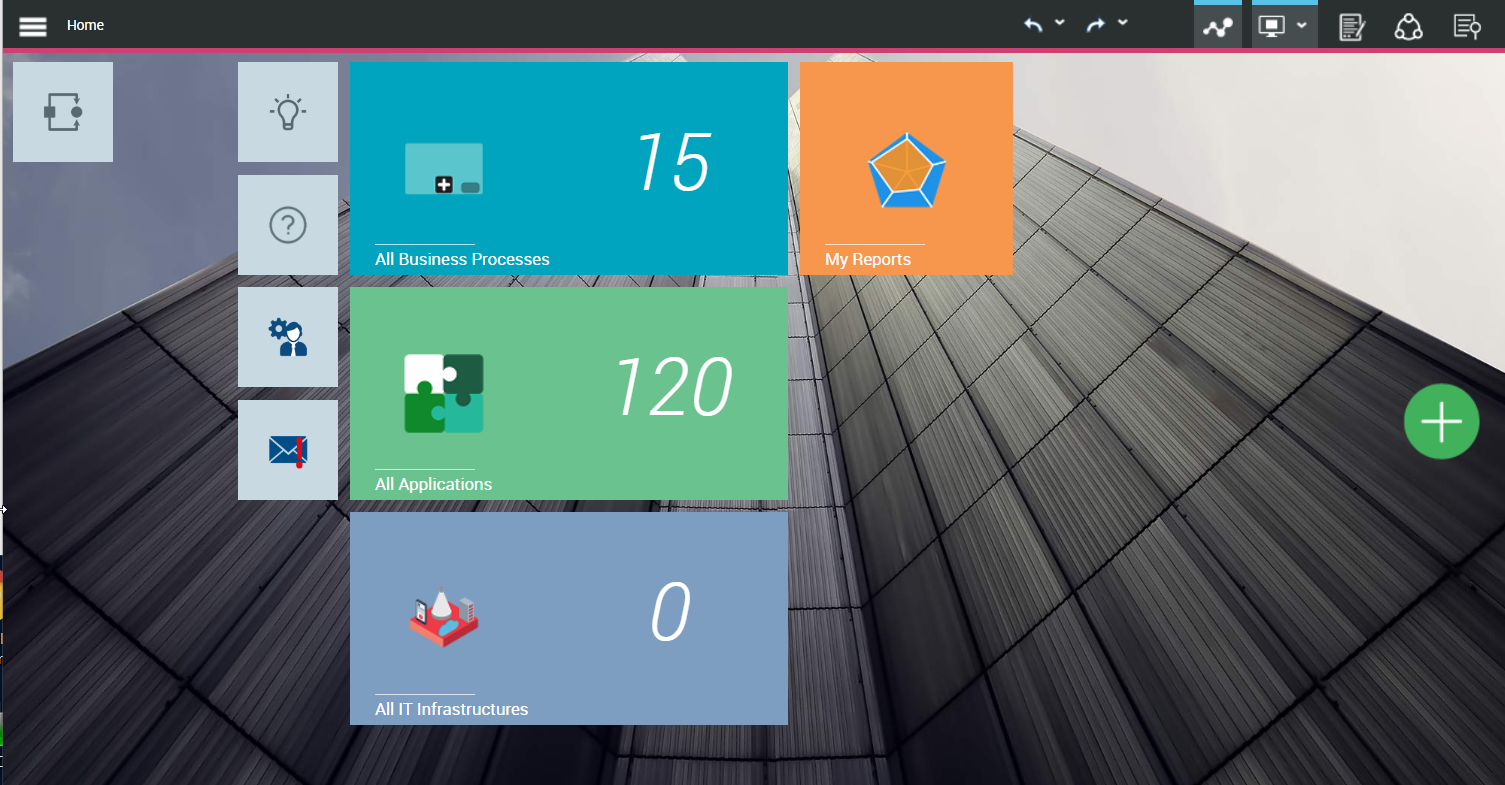Open the hamburger main menu
This screenshot has height=785, width=1505.
(33, 26)
